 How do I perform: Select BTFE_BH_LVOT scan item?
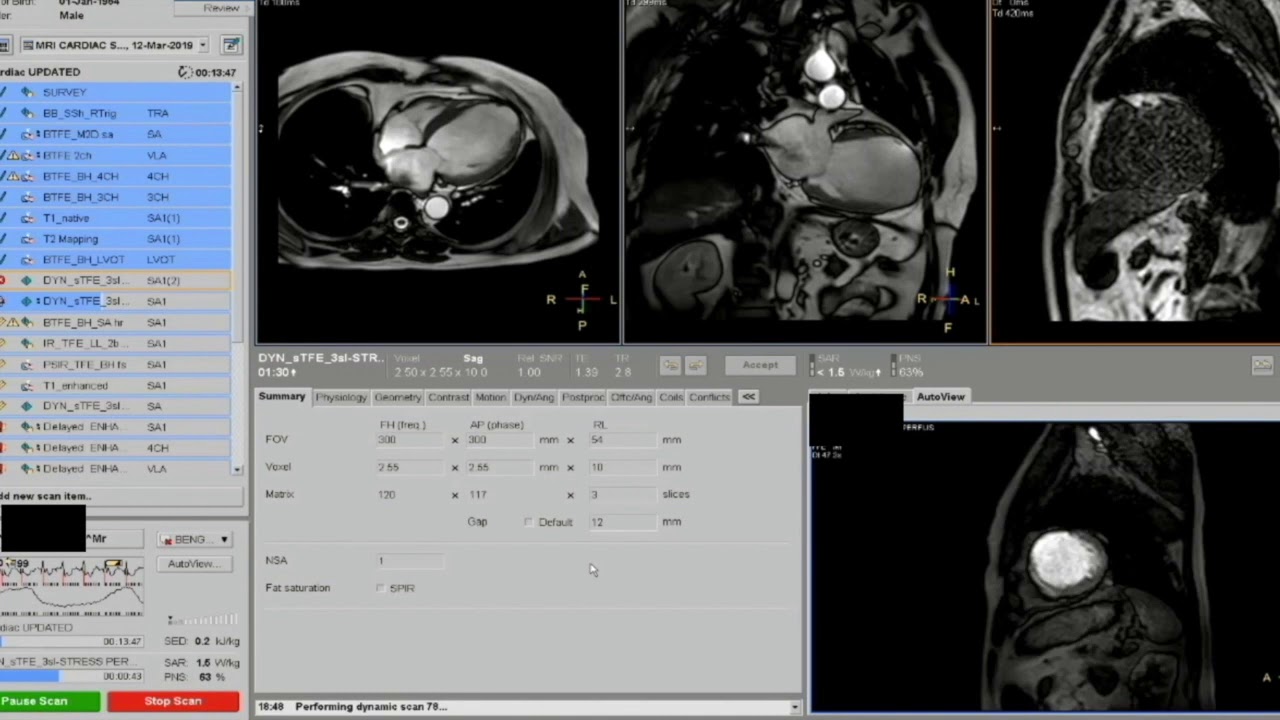point(116,259)
